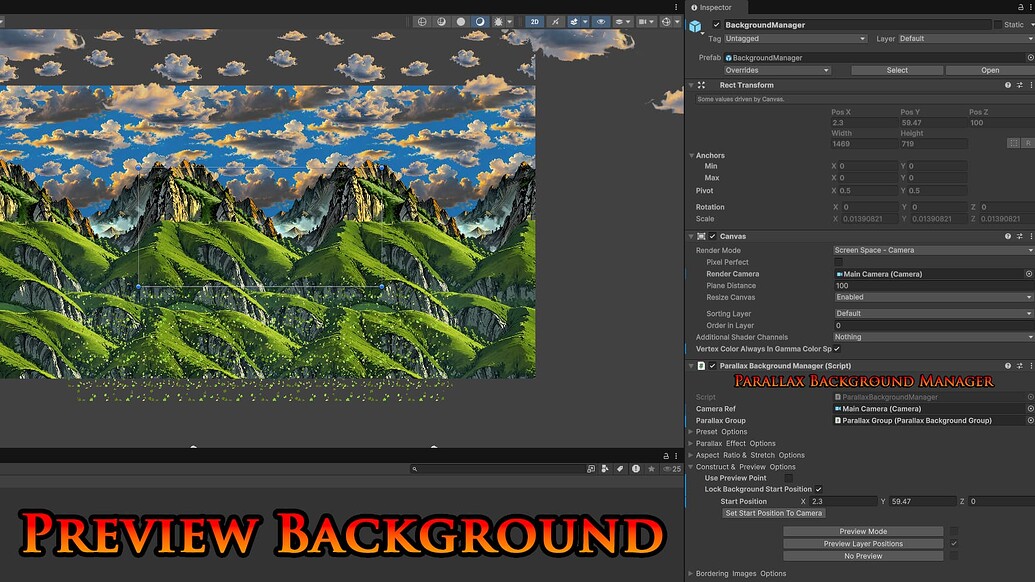
Task: Toggle 2D mode in the Scene view toolbar
Action: 534,22
